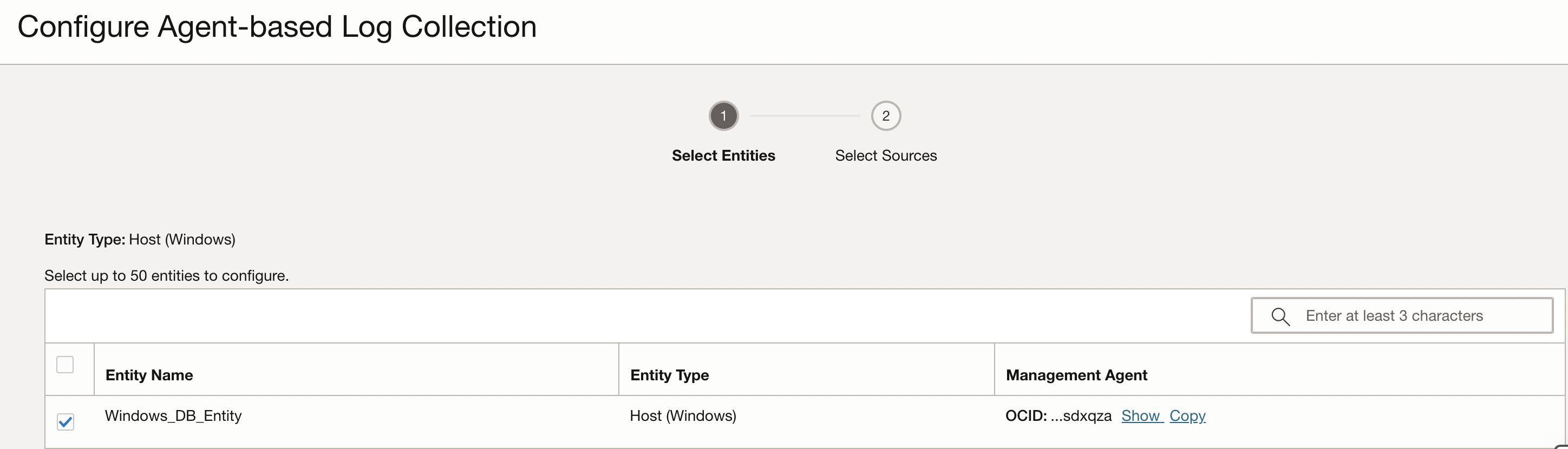
Task: Click the step 1 circle indicator
Action: click(x=723, y=116)
